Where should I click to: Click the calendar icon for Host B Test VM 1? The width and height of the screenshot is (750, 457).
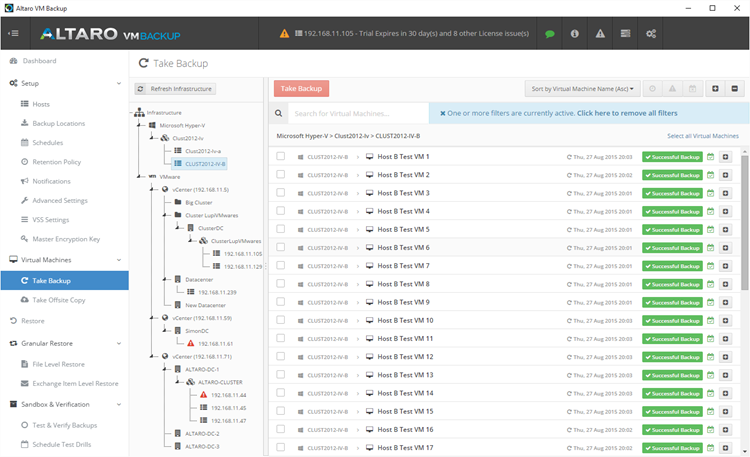click(x=710, y=157)
